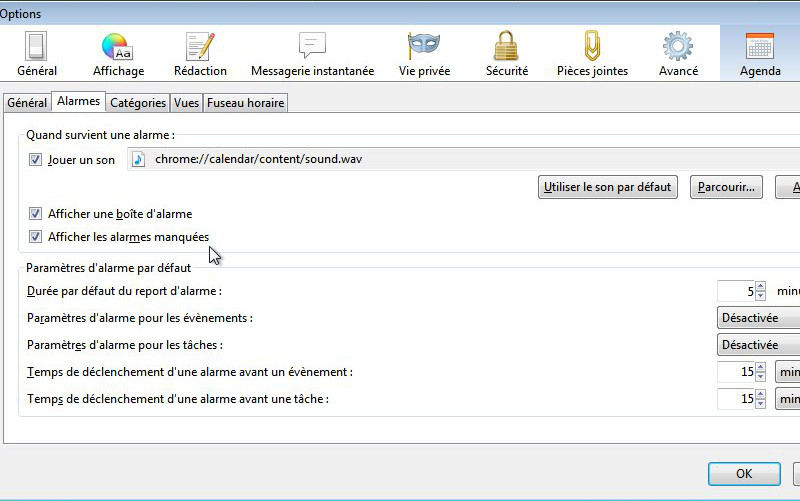Open the Agenda options pane
Screen dimensions: 800x501
[x=760, y=54]
